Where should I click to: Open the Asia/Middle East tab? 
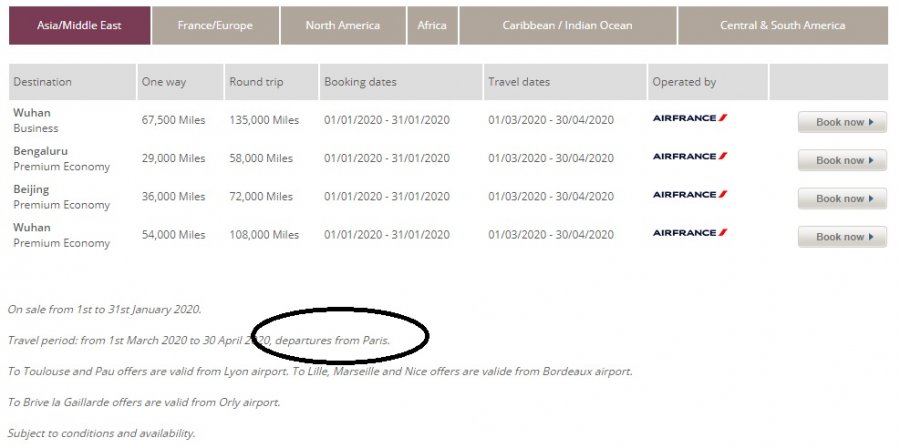point(80,25)
